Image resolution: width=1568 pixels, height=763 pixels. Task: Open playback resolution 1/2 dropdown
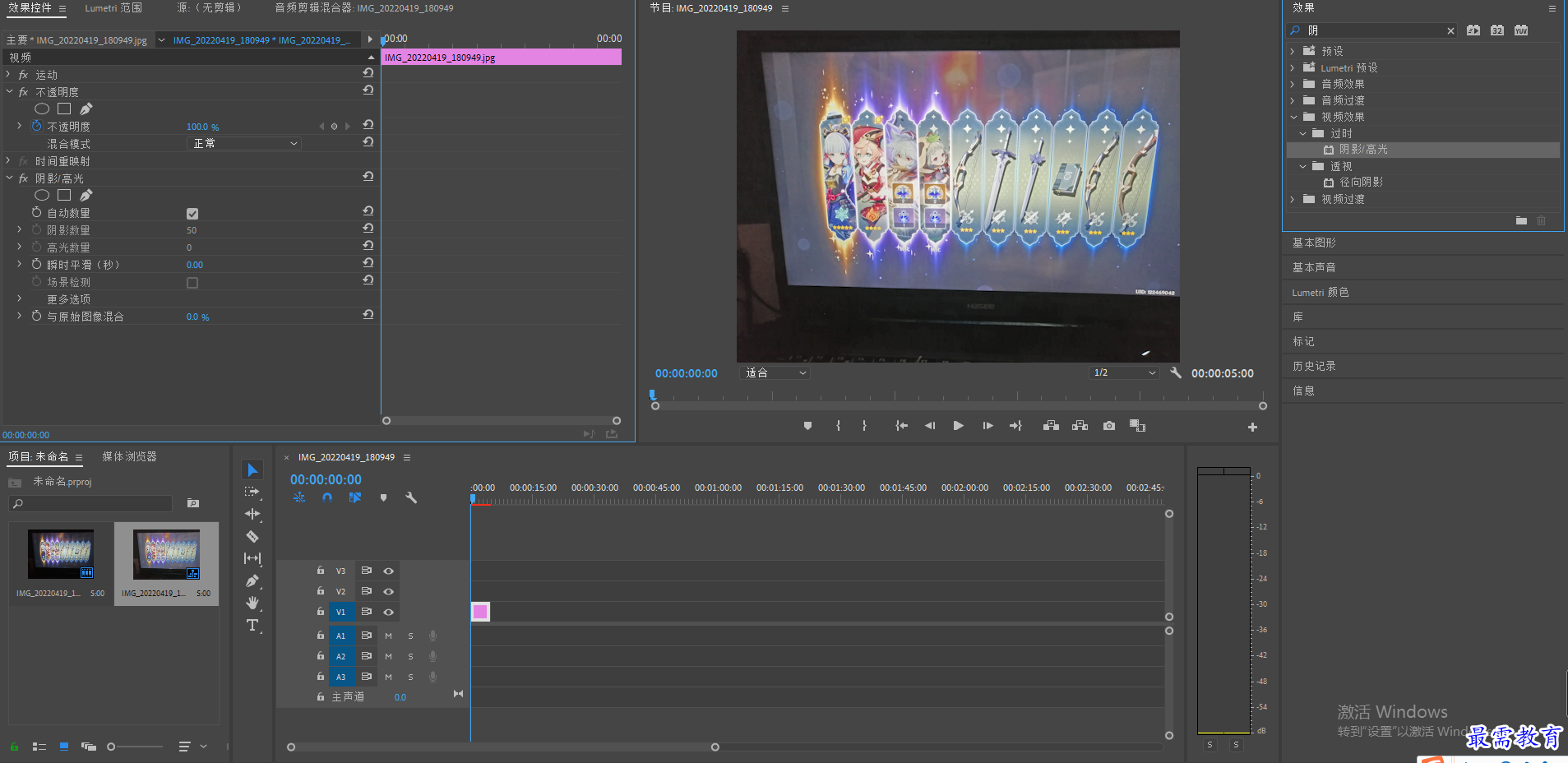1124,372
